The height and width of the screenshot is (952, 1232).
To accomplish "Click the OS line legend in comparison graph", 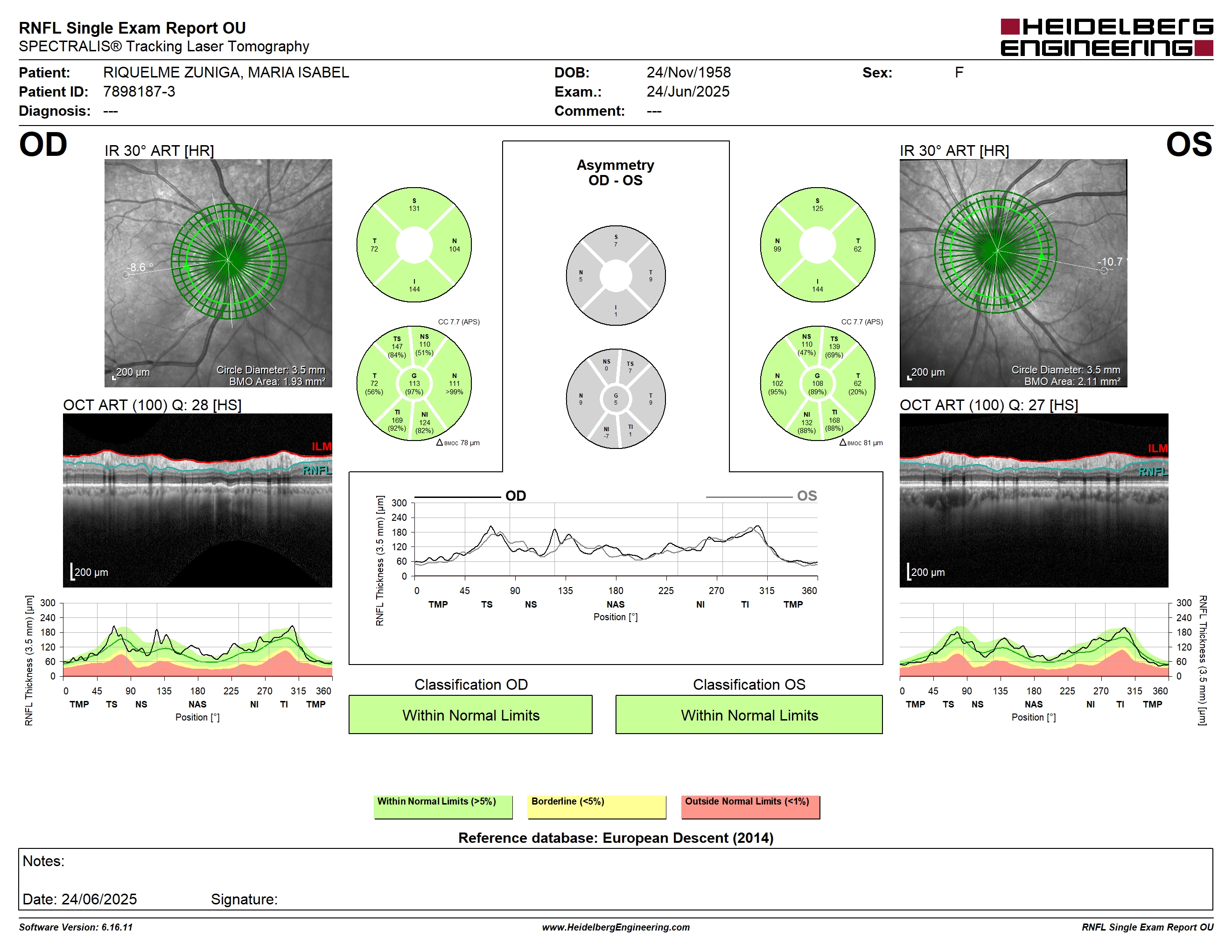I will point(762,496).
